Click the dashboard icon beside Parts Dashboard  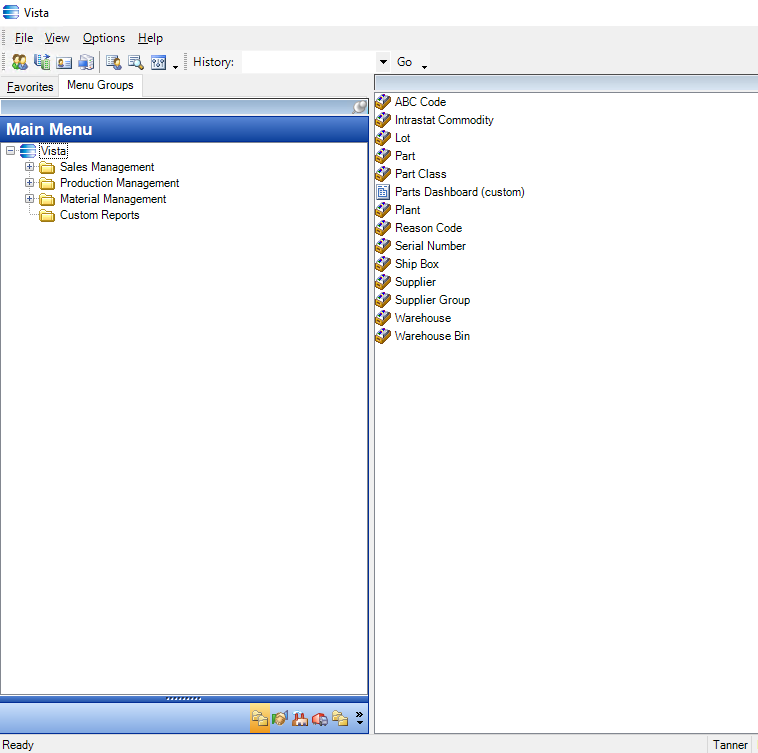pos(383,192)
